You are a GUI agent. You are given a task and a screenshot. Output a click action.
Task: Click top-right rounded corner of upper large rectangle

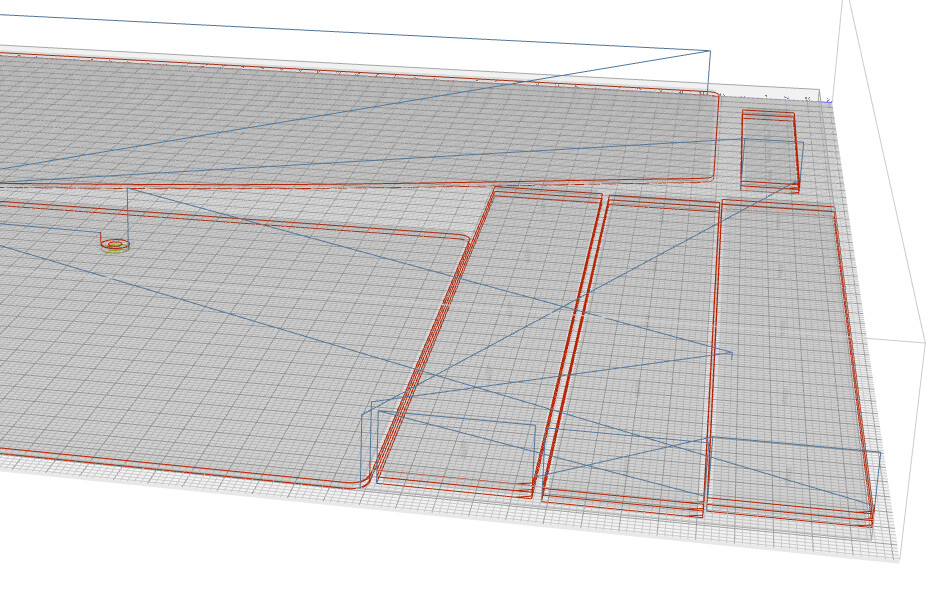pos(714,97)
